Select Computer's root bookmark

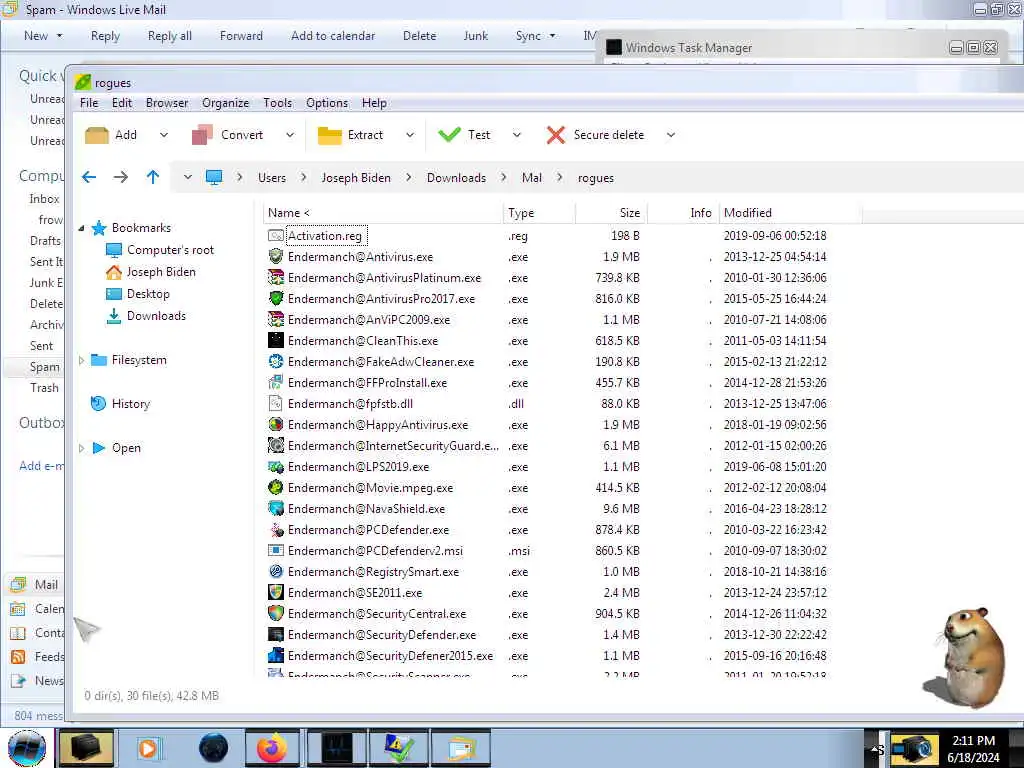coord(170,250)
